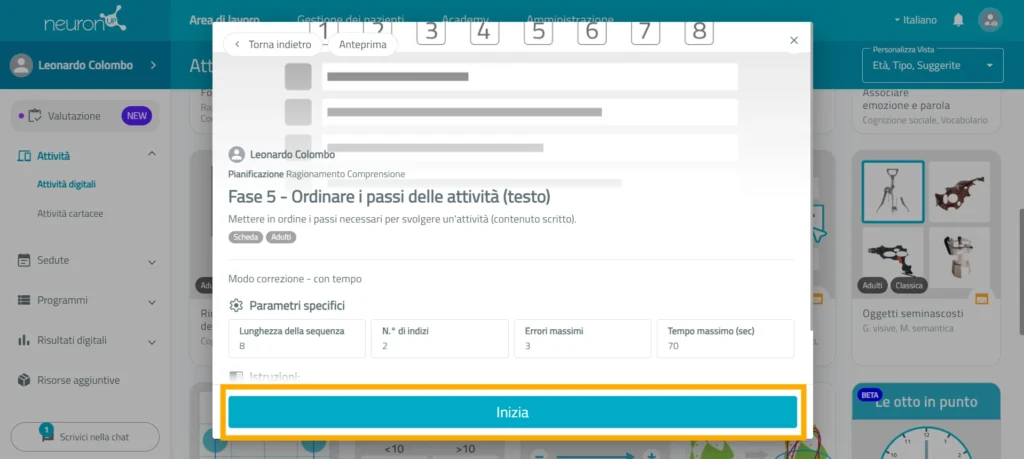This screenshot has height=459, width=1024.
Task: Expand the Risultati digitali section
Action: pos(152,342)
